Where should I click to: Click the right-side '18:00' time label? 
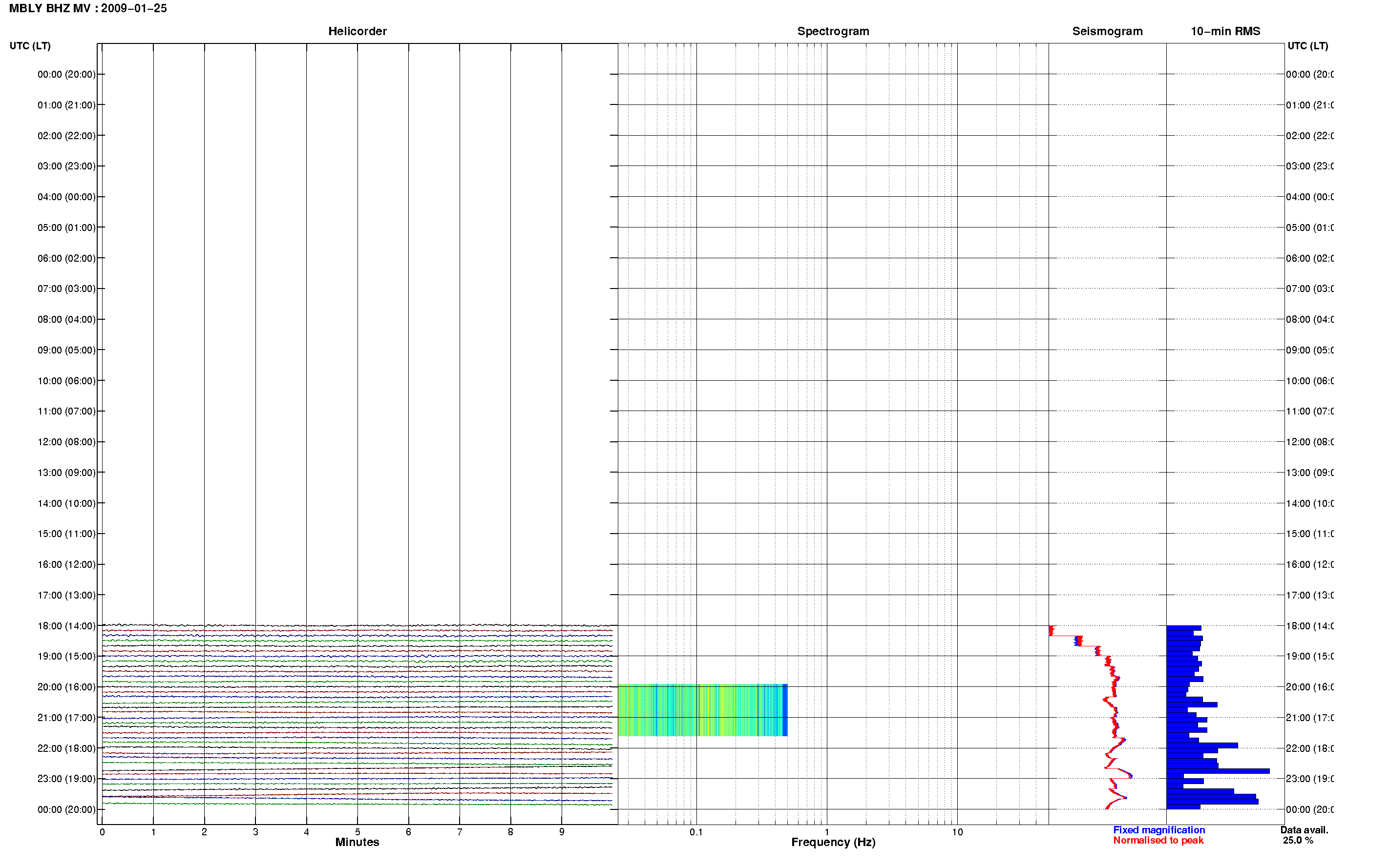pos(1309,626)
